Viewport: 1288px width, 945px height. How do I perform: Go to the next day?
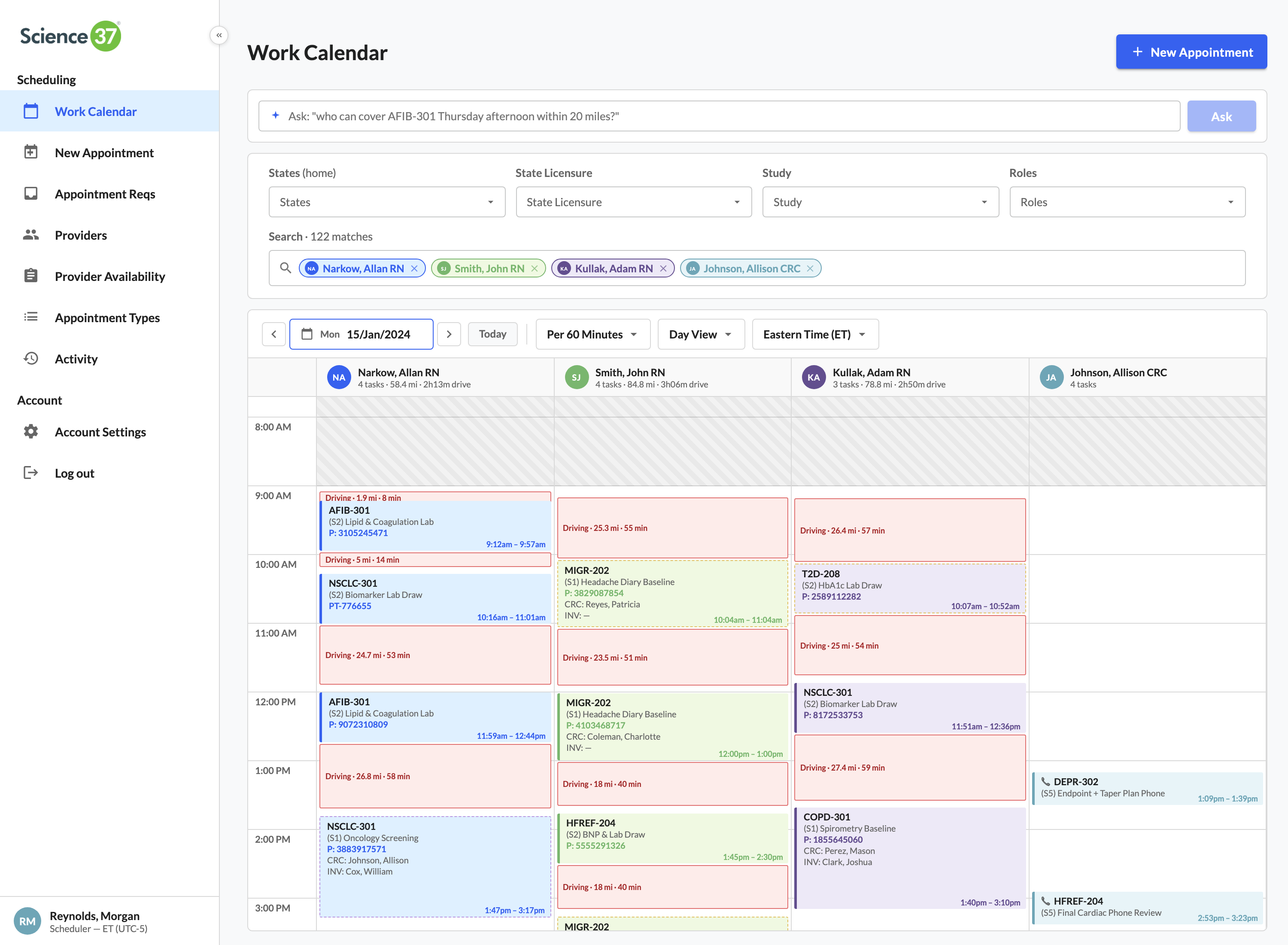point(449,334)
